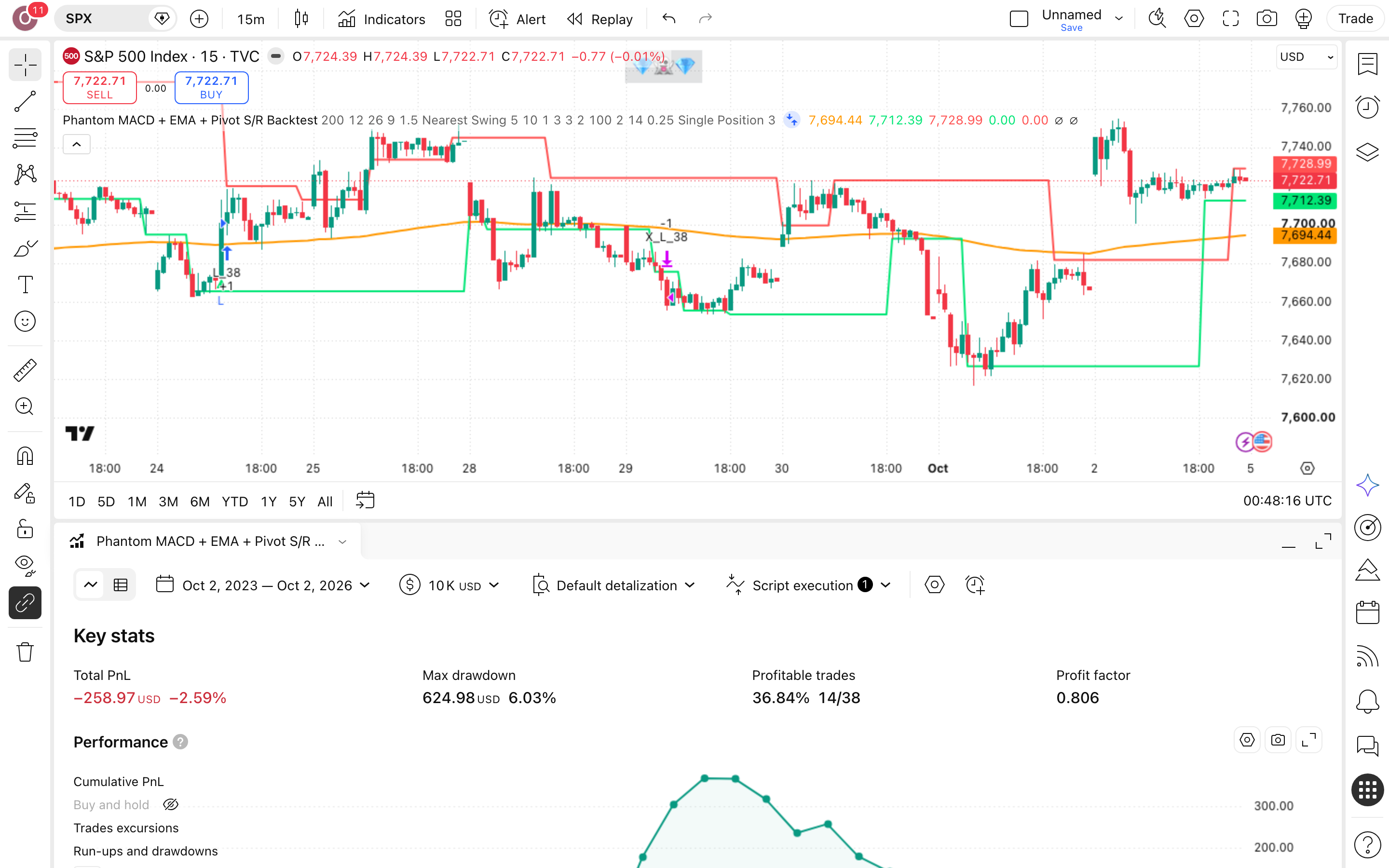The width and height of the screenshot is (1389, 868).
Task: Select the measure ruler tool
Action: pos(25,370)
